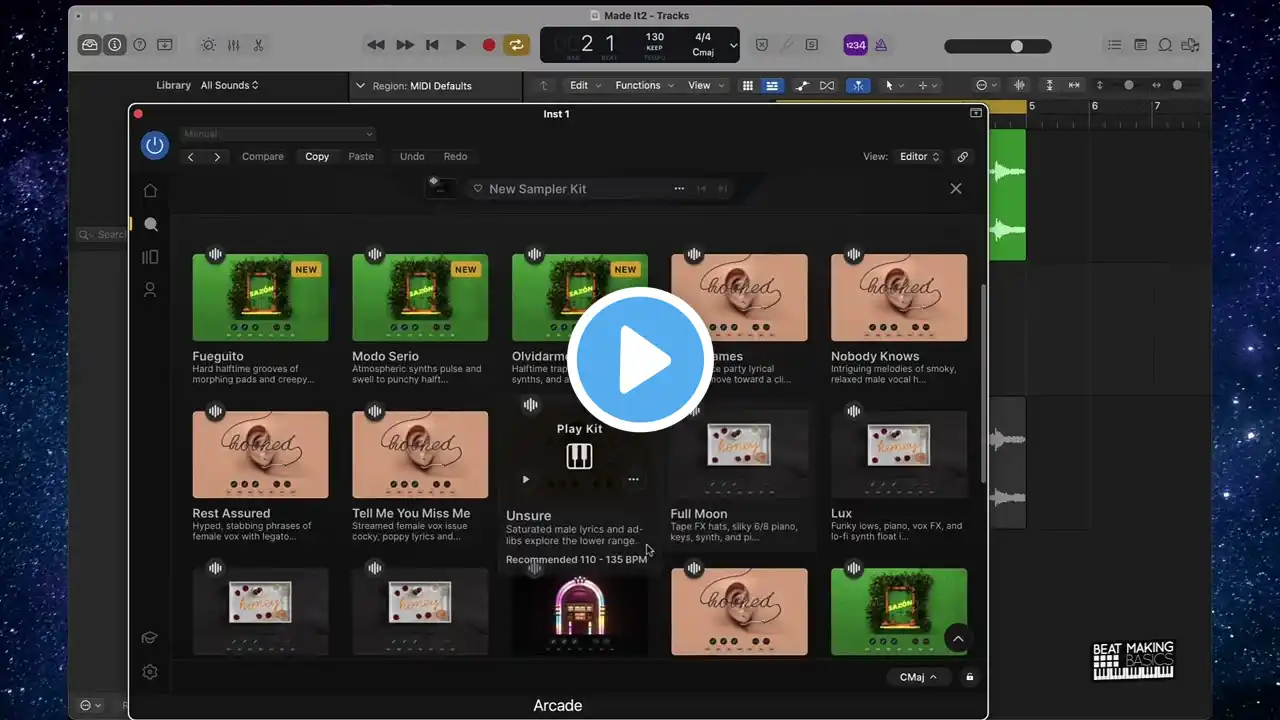Click the plugin link chain icon
The width and height of the screenshot is (1280, 720).
(x=962, y=157)
